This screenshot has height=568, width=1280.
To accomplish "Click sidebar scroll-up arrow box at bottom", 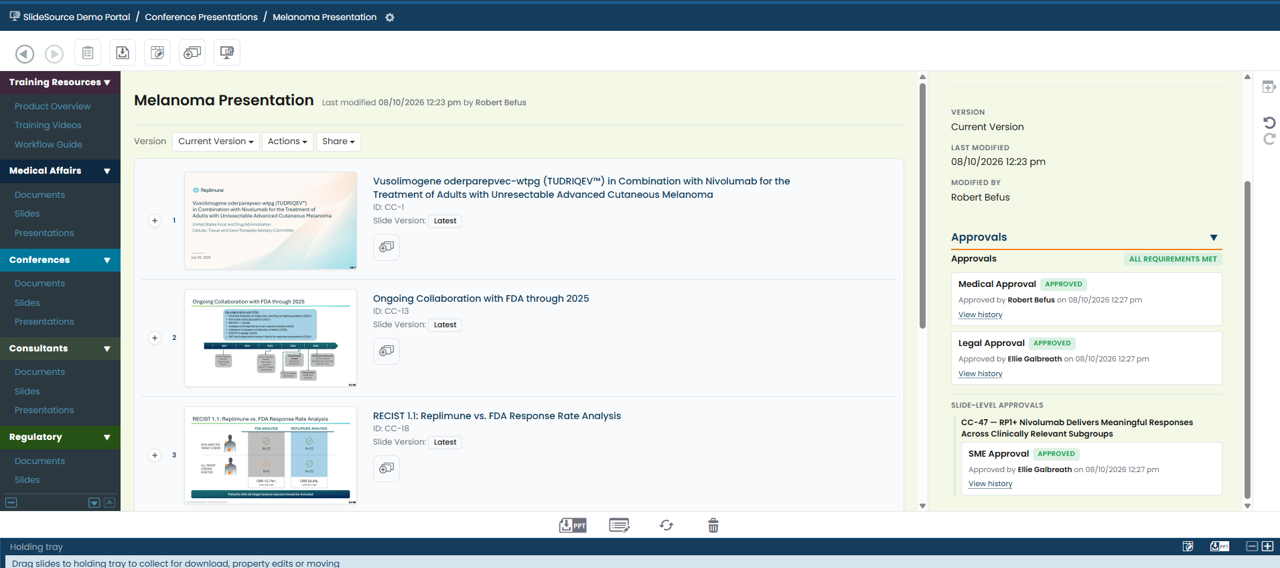I will pos(109,502).
